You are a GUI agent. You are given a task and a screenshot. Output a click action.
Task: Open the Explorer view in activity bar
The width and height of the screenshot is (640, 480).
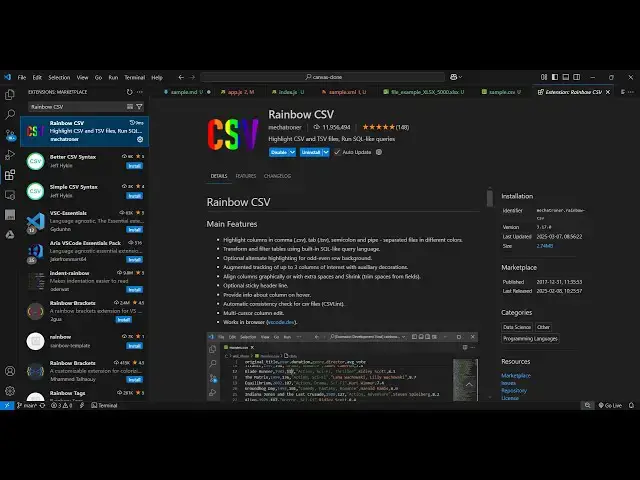(10, 95)
